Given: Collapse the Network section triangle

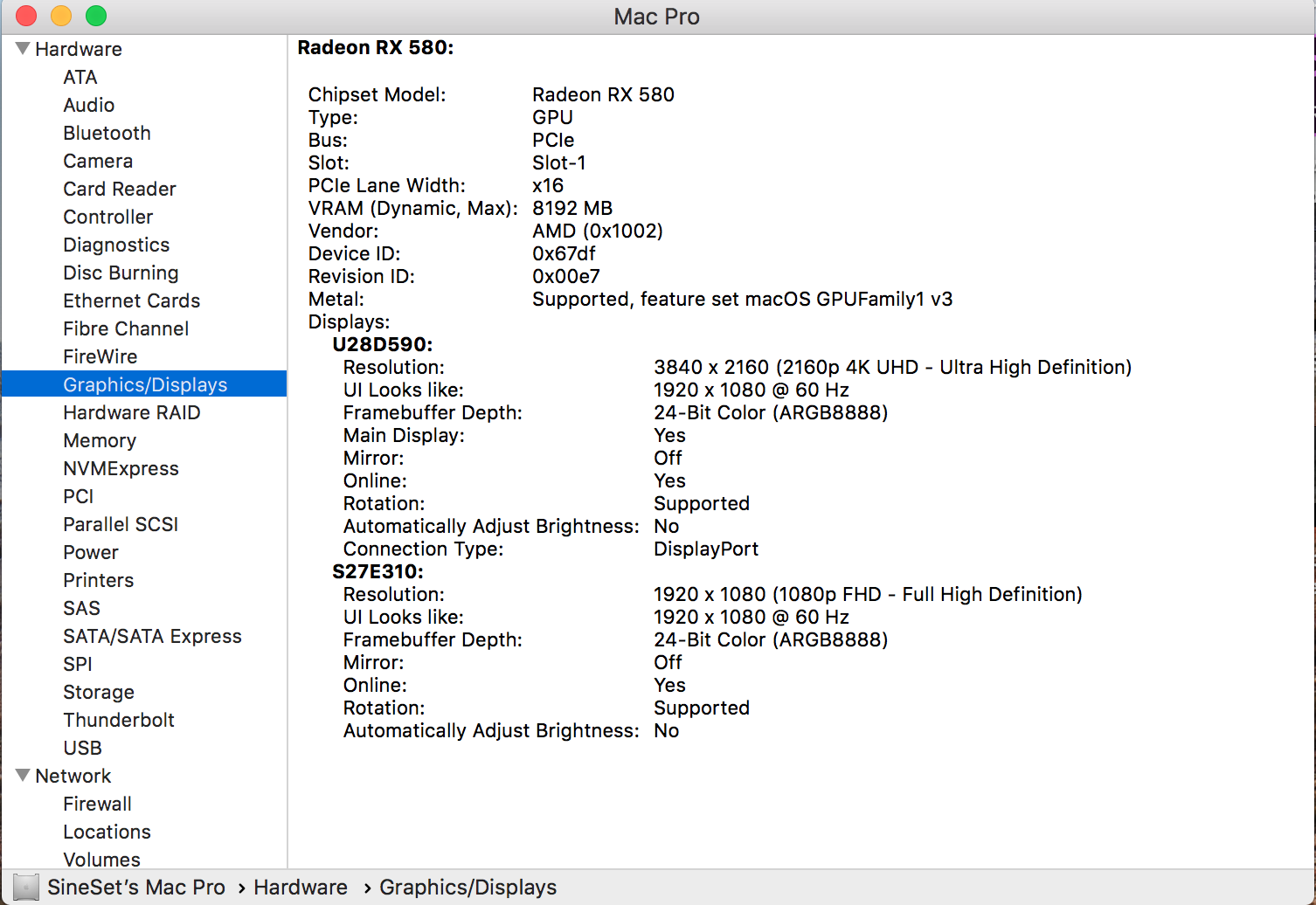Looking at the screenshot, I should [x=24, y=776].
